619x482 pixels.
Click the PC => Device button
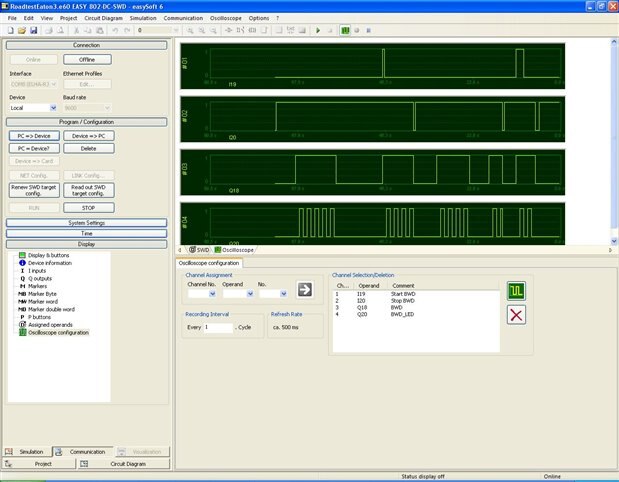point(35,135)
